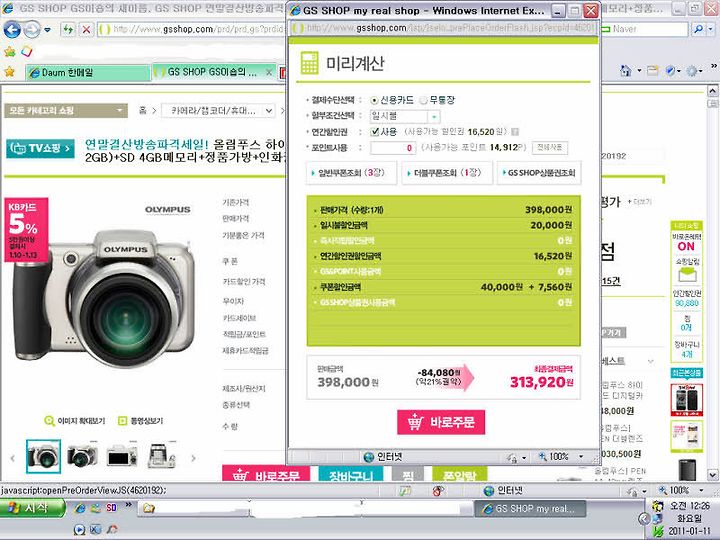The width and height of the screenshot is (720, 540).
Task: Click the KB카드 5% promo badge
Action: click(x=26, y=230)
